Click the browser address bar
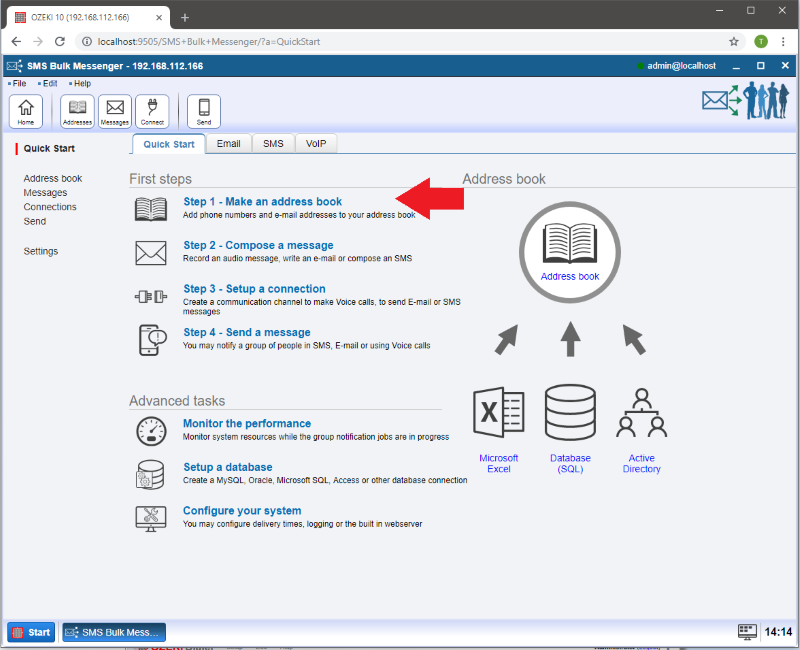 400,42
